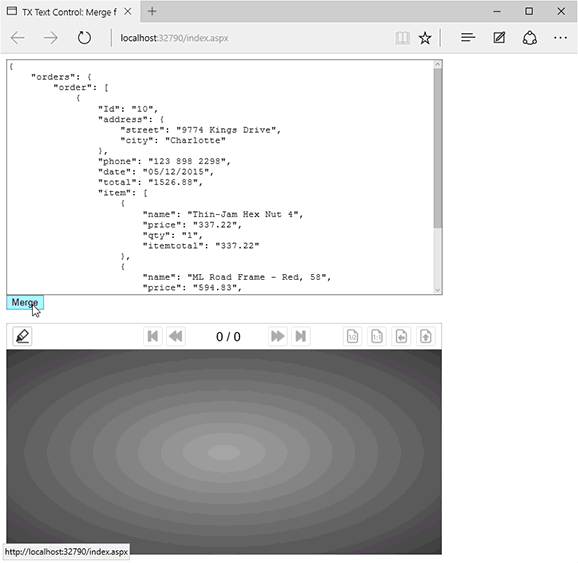This screenshot has width=578, height=563.
Task: Click the "name": "Thin-Jam Hex Nut 4" line
Action: (223, 214)
